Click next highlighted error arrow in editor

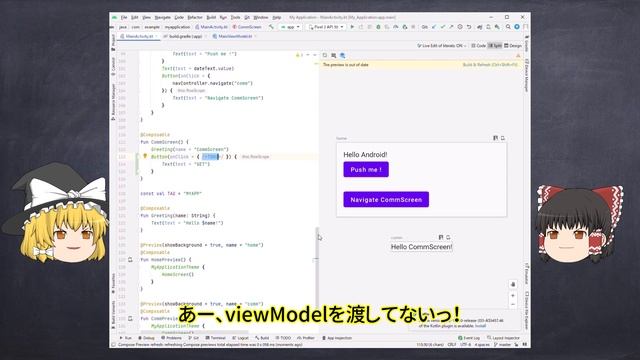click(x=315, y=55)
